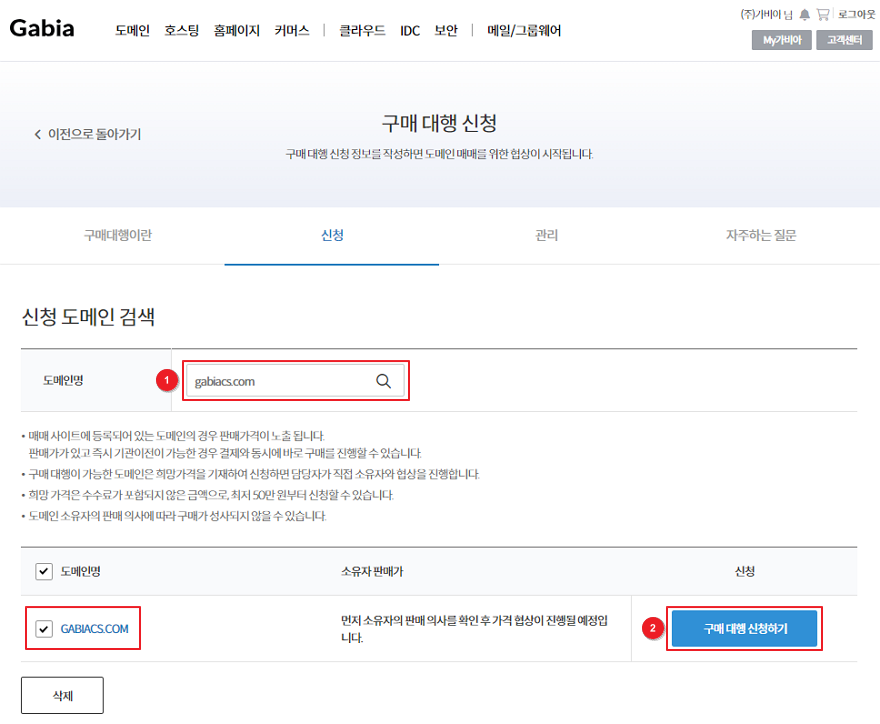Switch to the 구매대행이란 tab
The height and width of the screenshot is (724, 880).
tap(118, 236)
